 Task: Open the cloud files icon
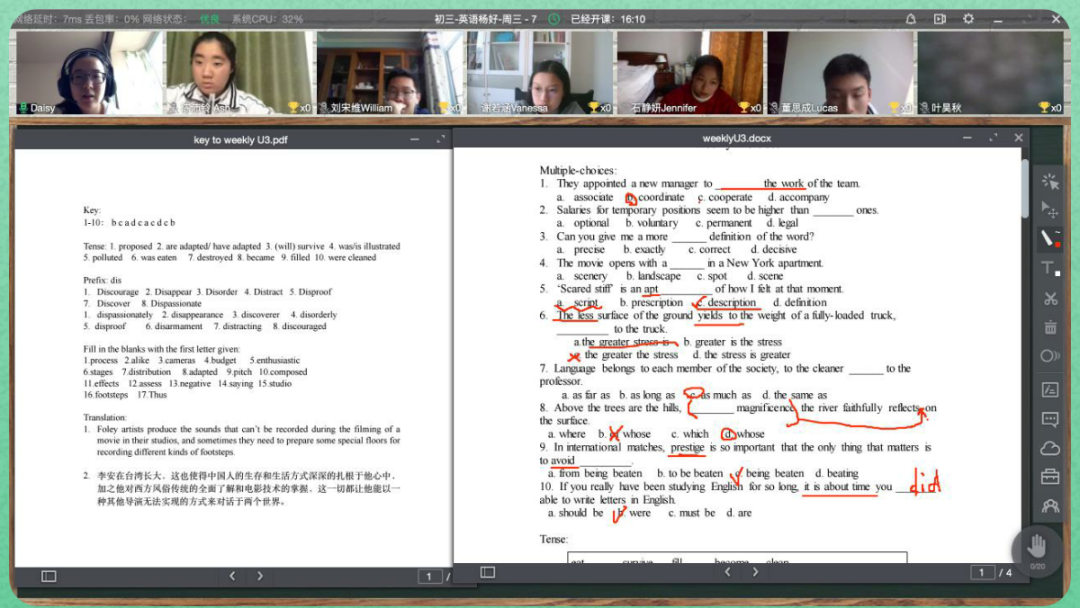coord(1050,448)
